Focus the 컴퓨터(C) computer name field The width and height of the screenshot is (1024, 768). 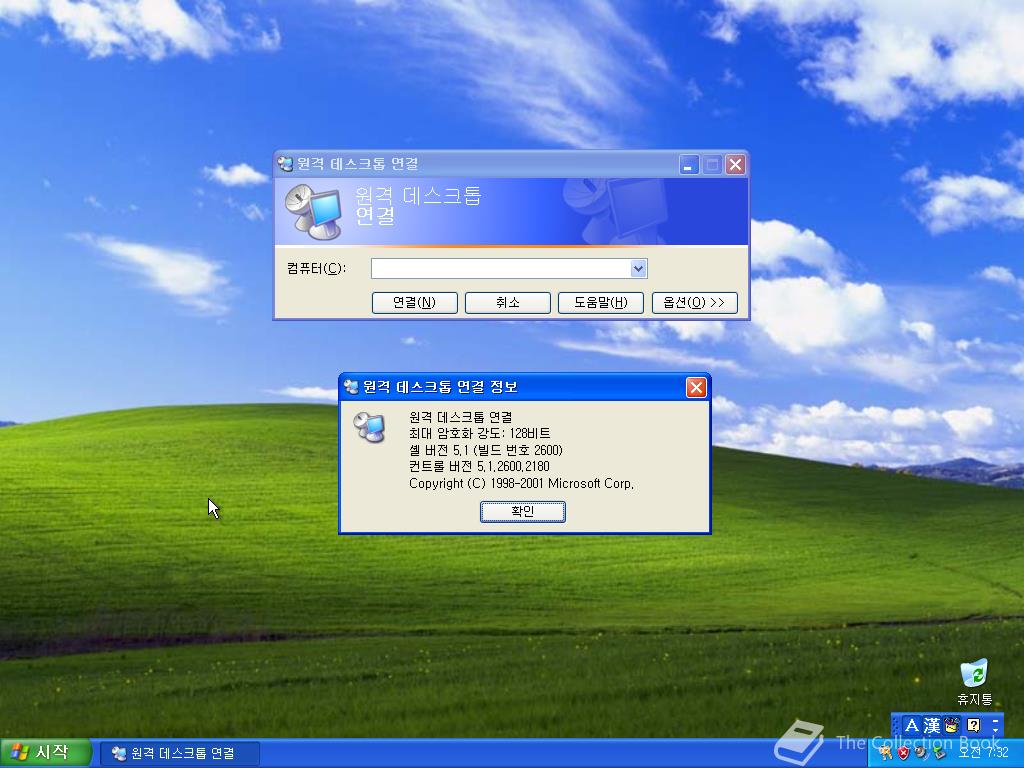501,268
